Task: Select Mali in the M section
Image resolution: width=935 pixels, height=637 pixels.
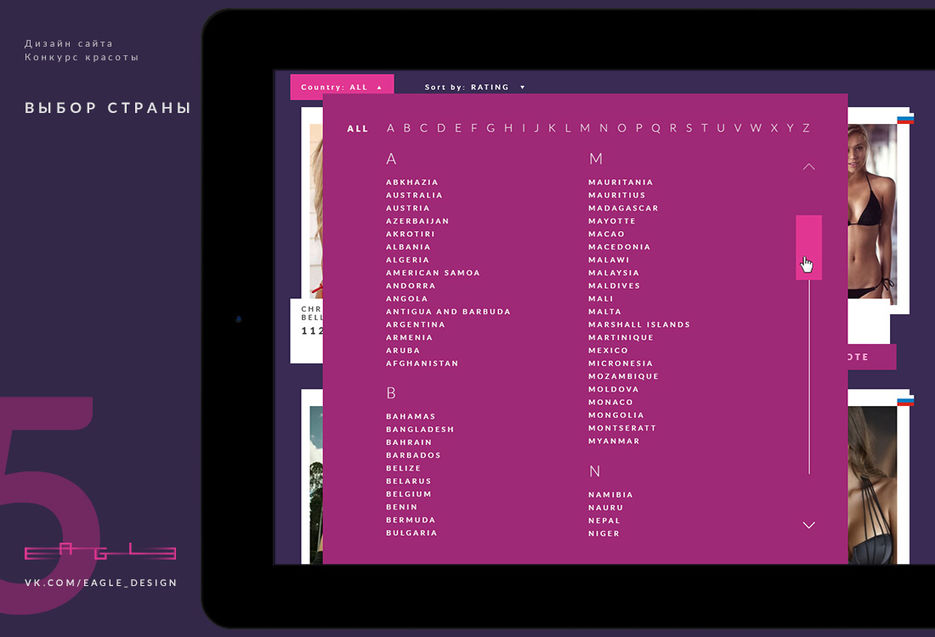Action: 600,299
